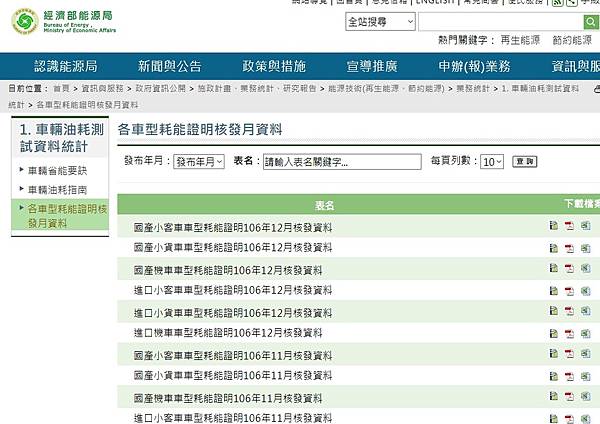Download Excel file for 國產機車 106年11月 row
The image size is (600, 424).
[x=585, y=396]
